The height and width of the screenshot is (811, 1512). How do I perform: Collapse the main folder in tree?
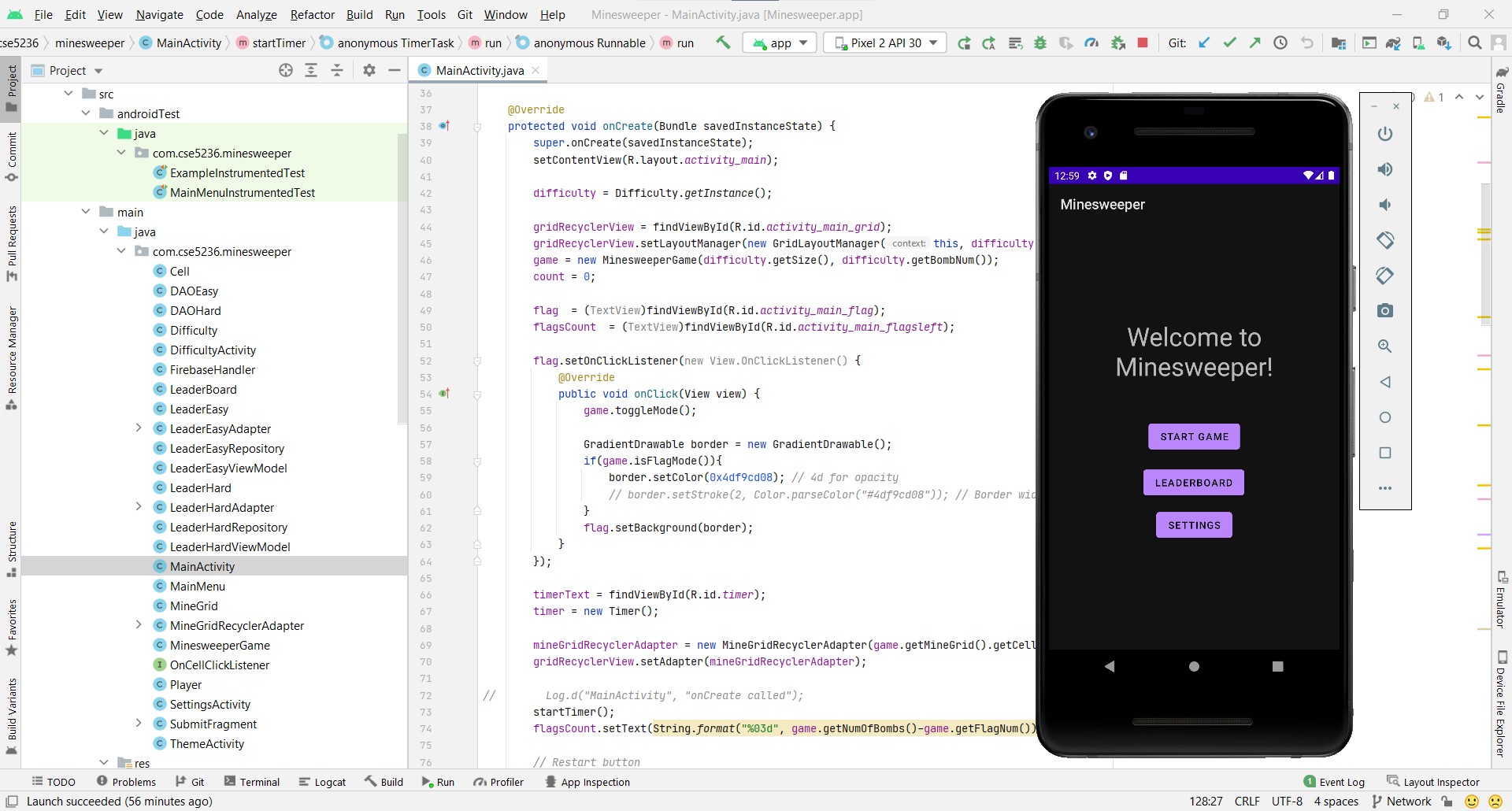[x=86, y=212]
